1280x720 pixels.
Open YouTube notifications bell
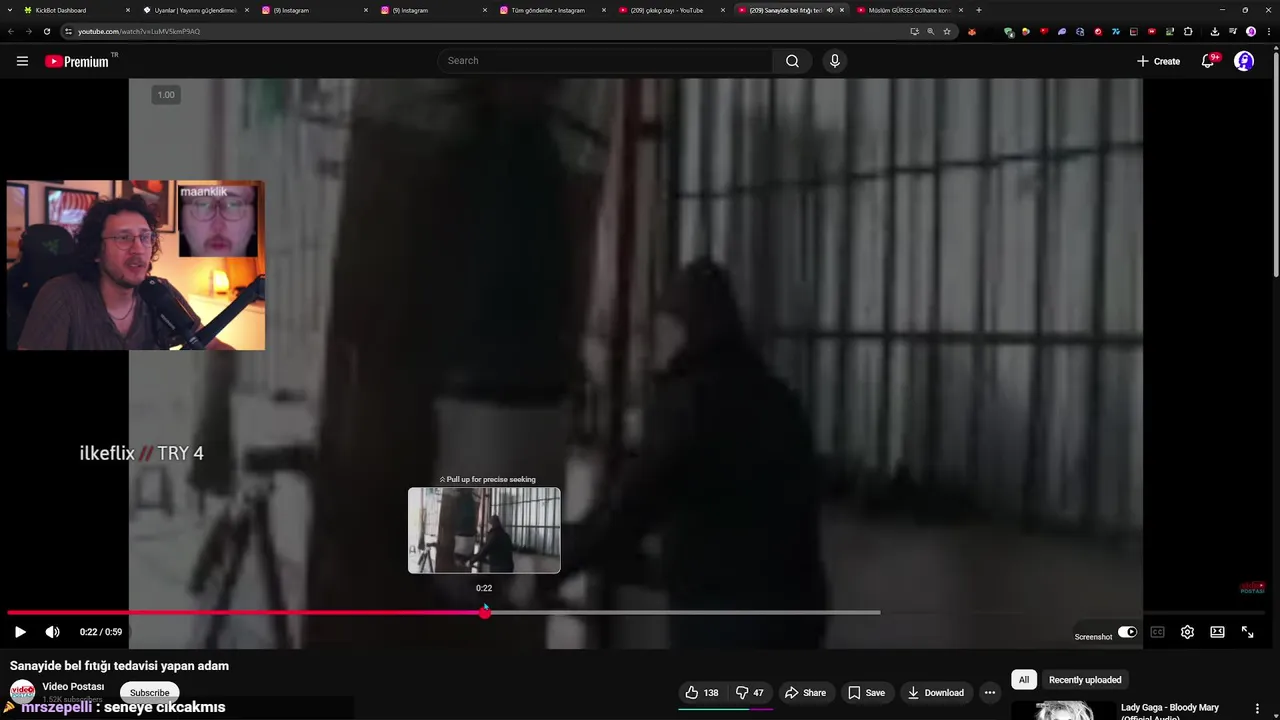(x=1209, y=61)
